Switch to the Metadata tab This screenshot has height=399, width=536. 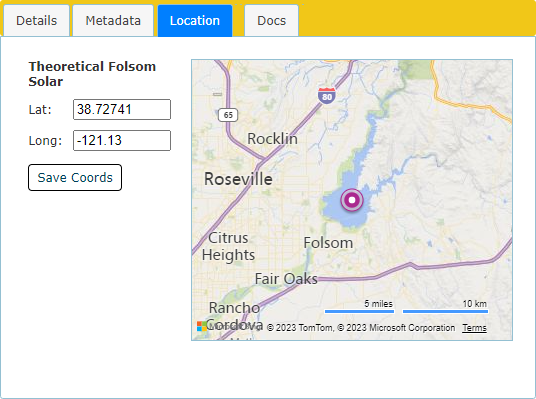[x=113, y=21]
